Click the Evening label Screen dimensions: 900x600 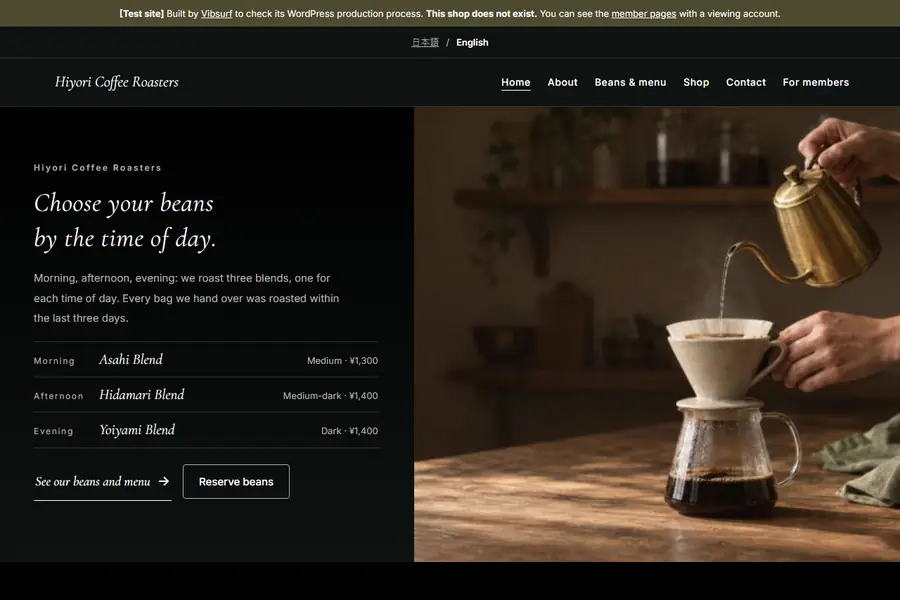coord(53,431)
